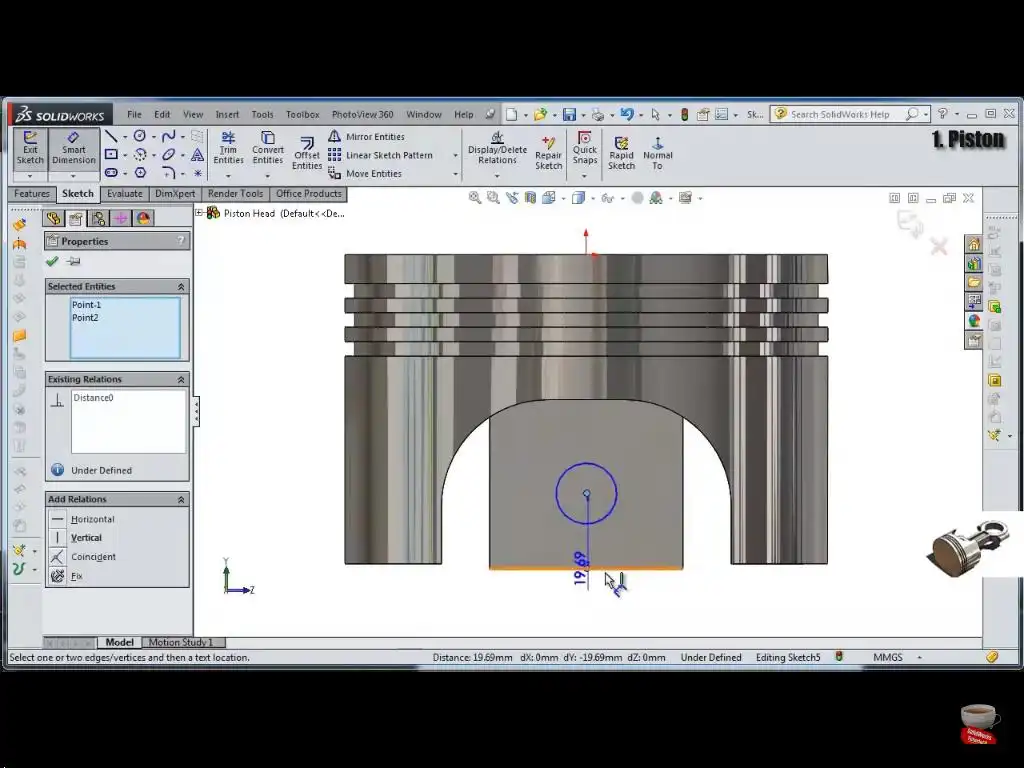
Task: Select the Straight Slot tool
Action: (112, 173)
